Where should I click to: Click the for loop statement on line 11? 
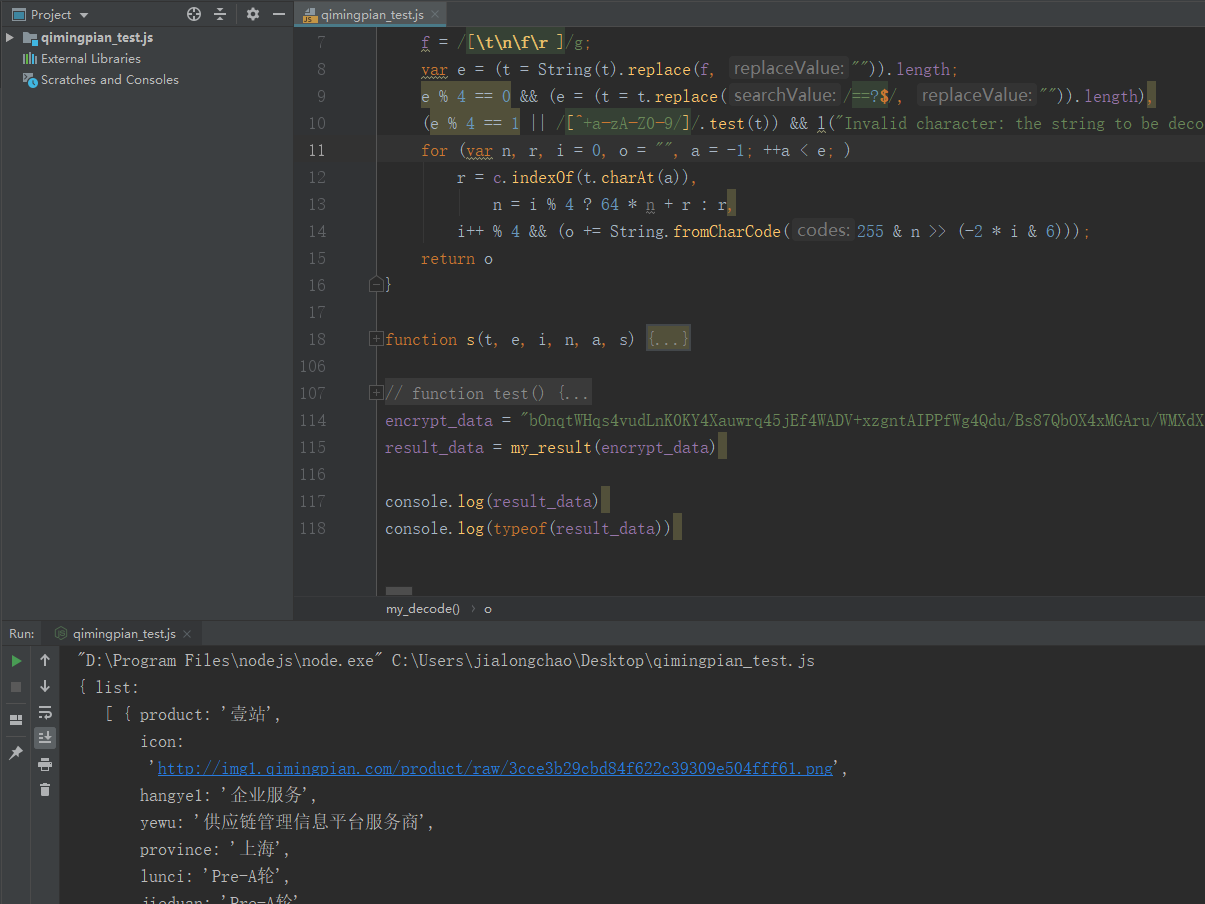[636, 150]
